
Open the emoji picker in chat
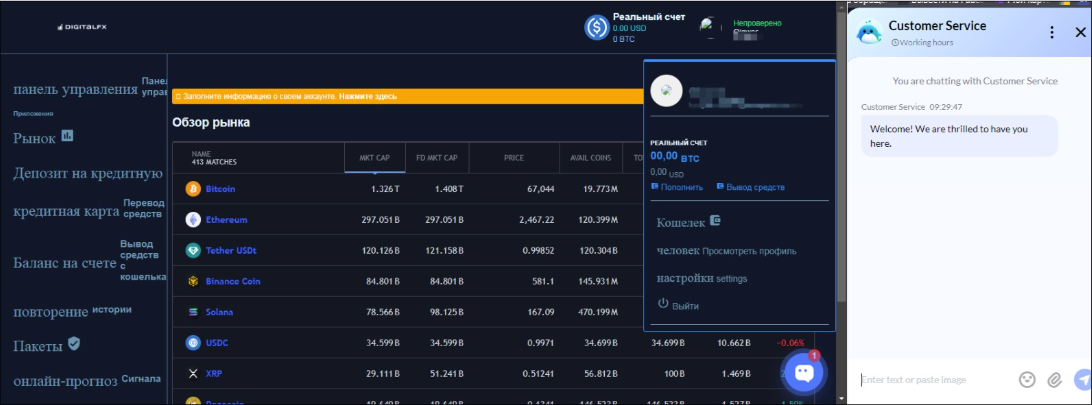[x=1027, y=379]
